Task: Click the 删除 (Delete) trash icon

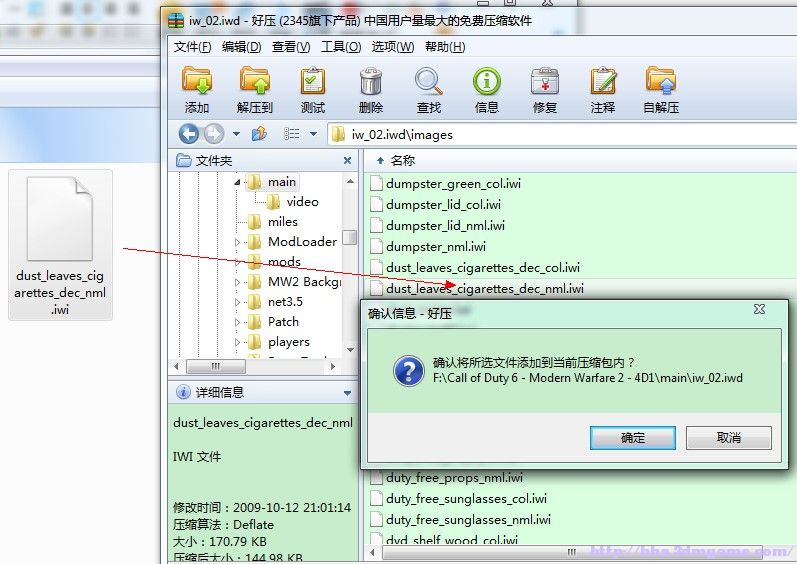Action: pos(371,90)
